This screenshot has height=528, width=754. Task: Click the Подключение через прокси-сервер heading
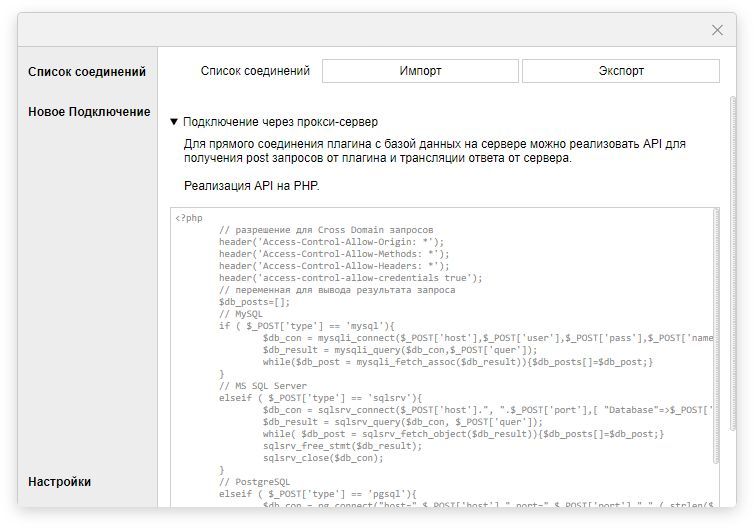pyautogui.click(x=280, y=122)
